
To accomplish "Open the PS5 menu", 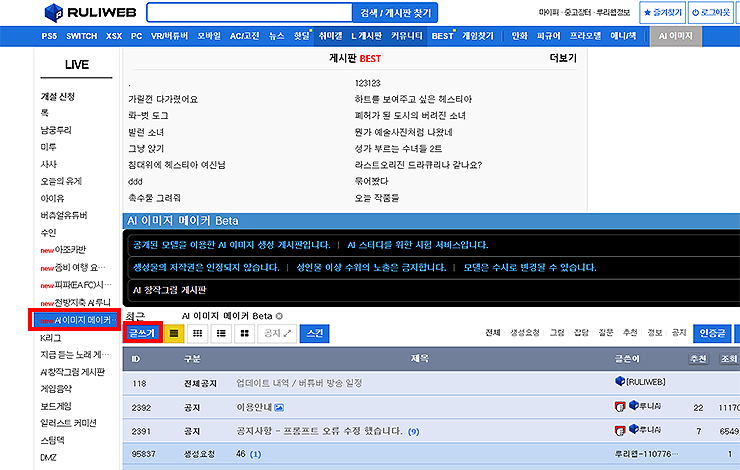I will 49,36.
